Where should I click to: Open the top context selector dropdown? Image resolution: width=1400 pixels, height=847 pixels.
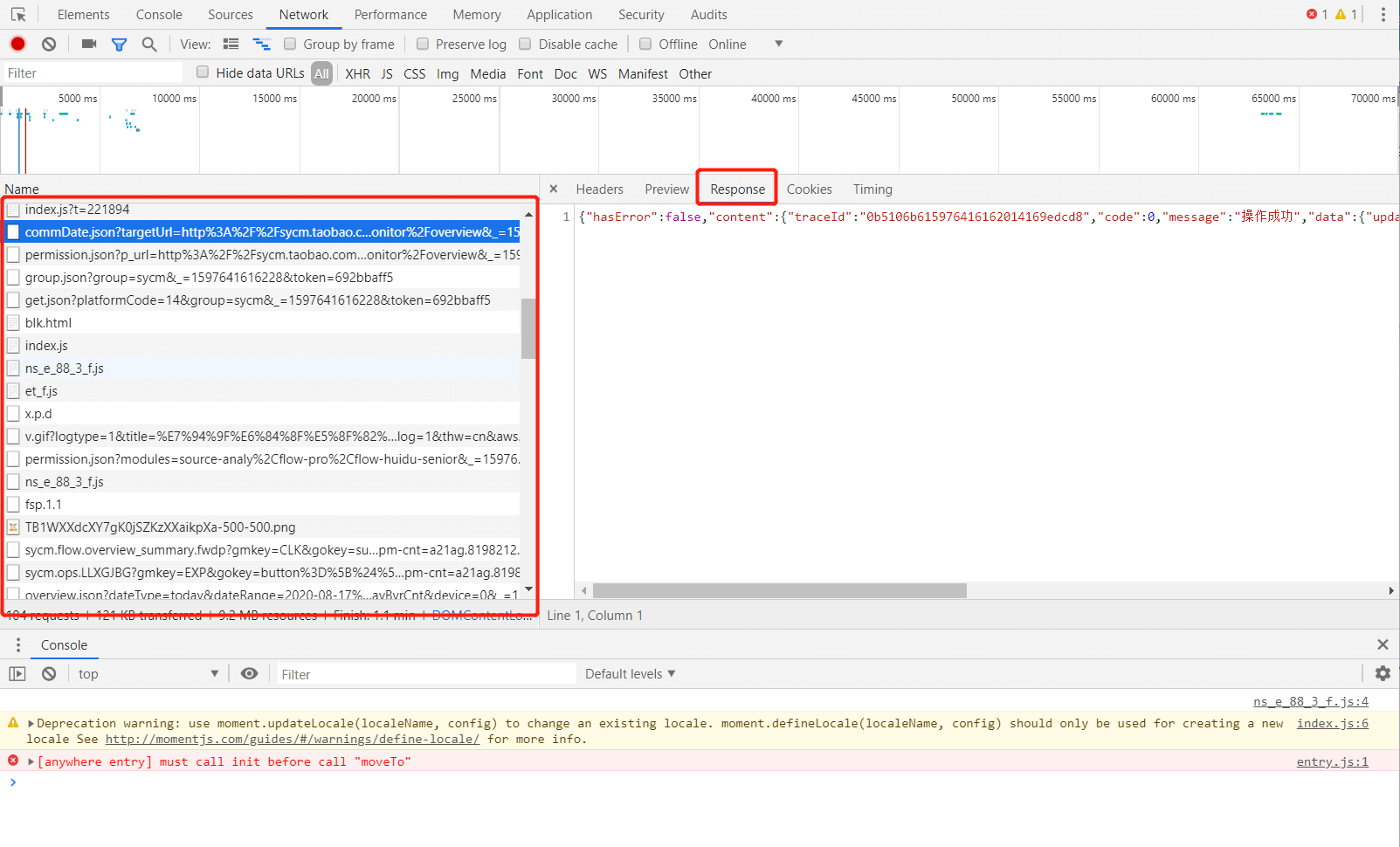pos(148,673)
